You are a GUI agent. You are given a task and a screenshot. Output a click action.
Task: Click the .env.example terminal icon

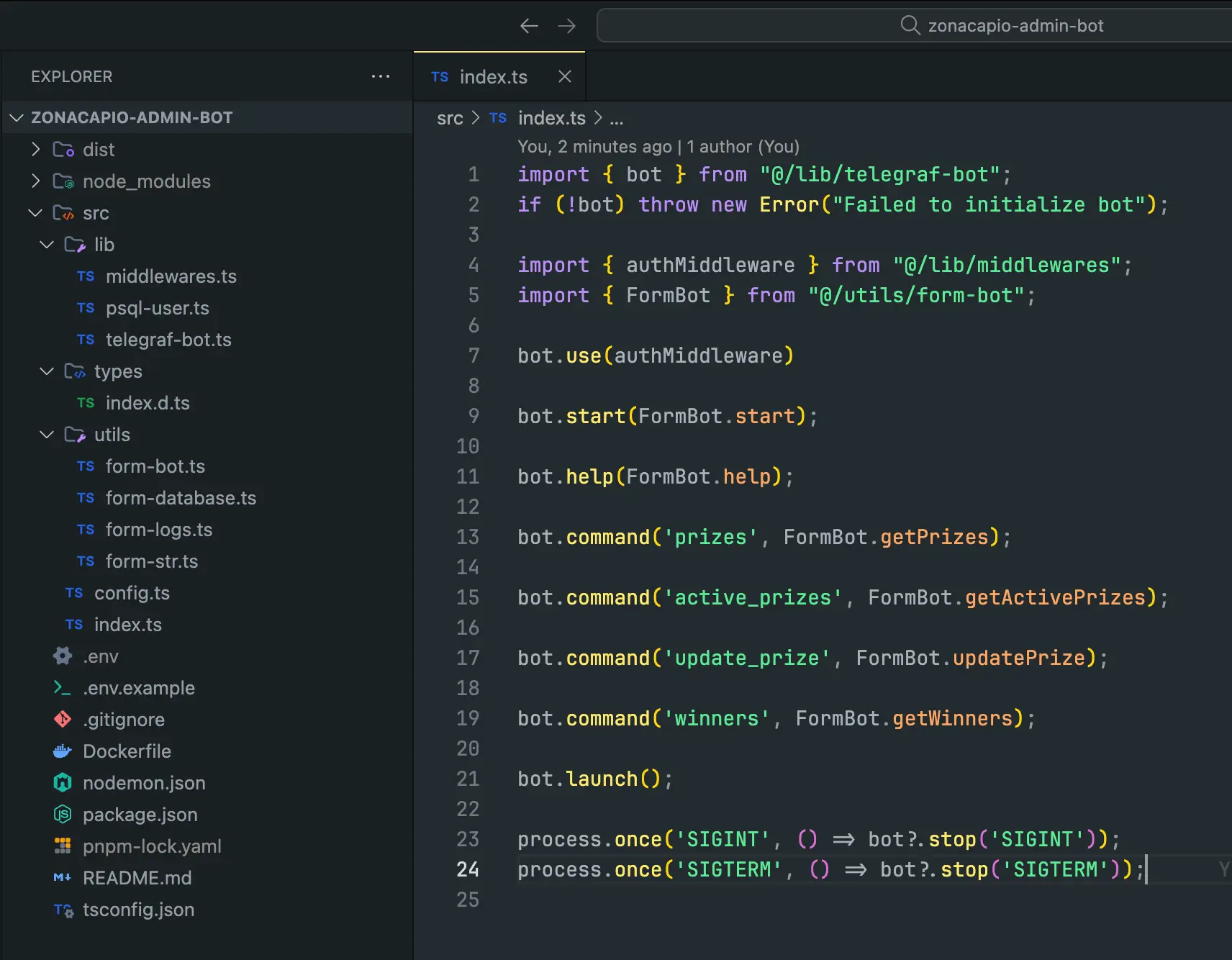click(63, 688)
